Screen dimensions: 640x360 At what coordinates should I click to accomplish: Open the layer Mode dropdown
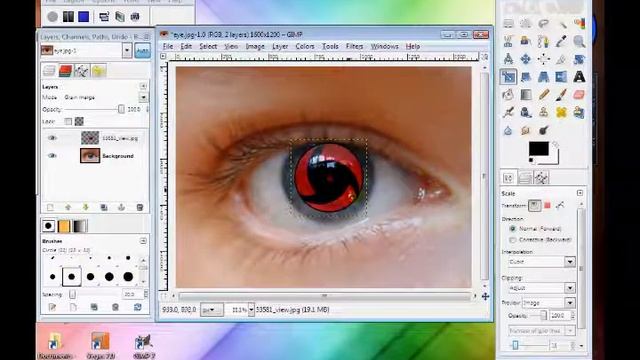point(143,97)
